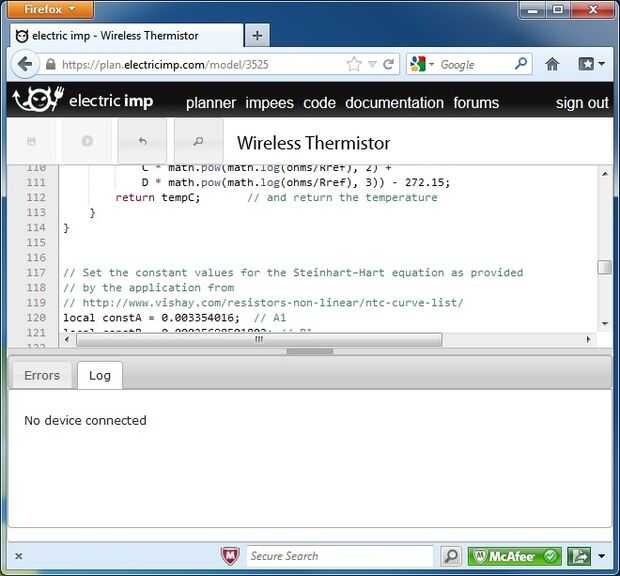Switch to the Log tab
Screen dimensions: 620x576
tap(100, 375)
